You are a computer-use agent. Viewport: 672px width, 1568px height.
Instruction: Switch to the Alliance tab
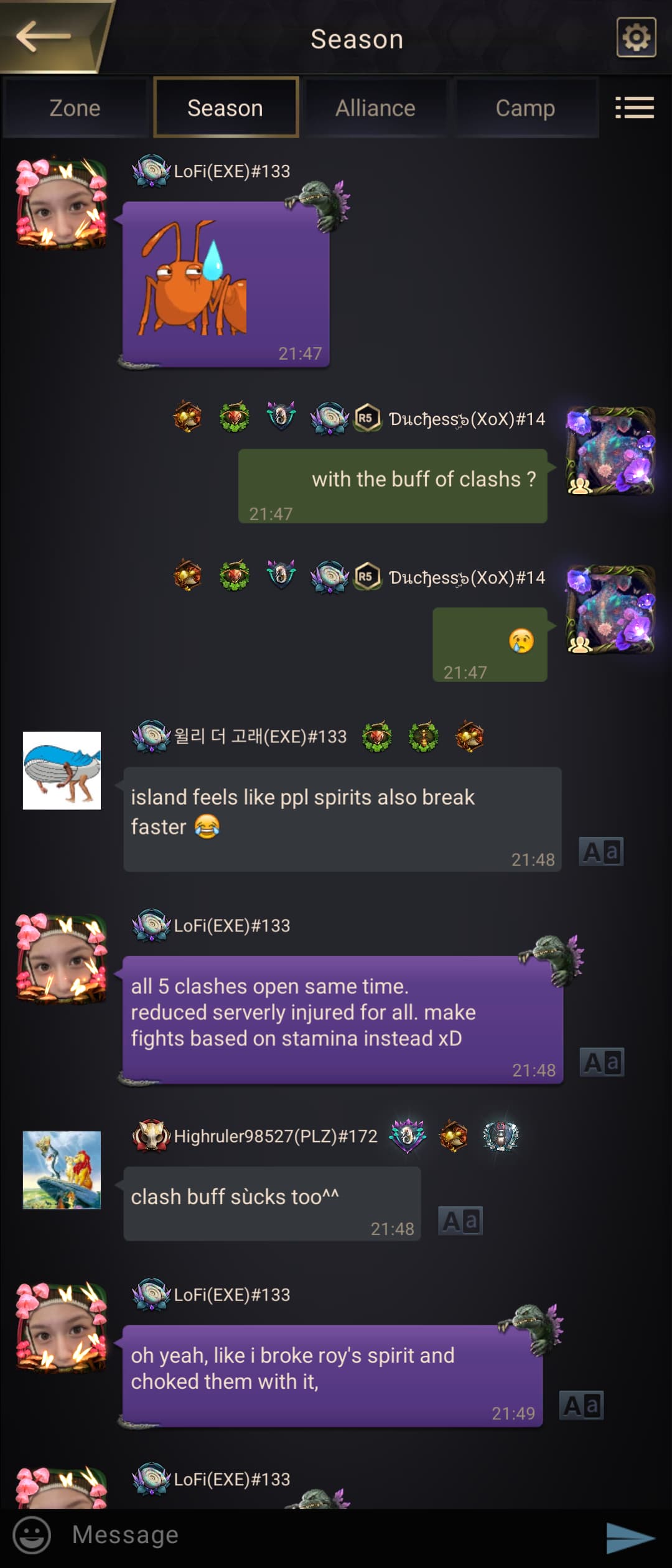375,108
